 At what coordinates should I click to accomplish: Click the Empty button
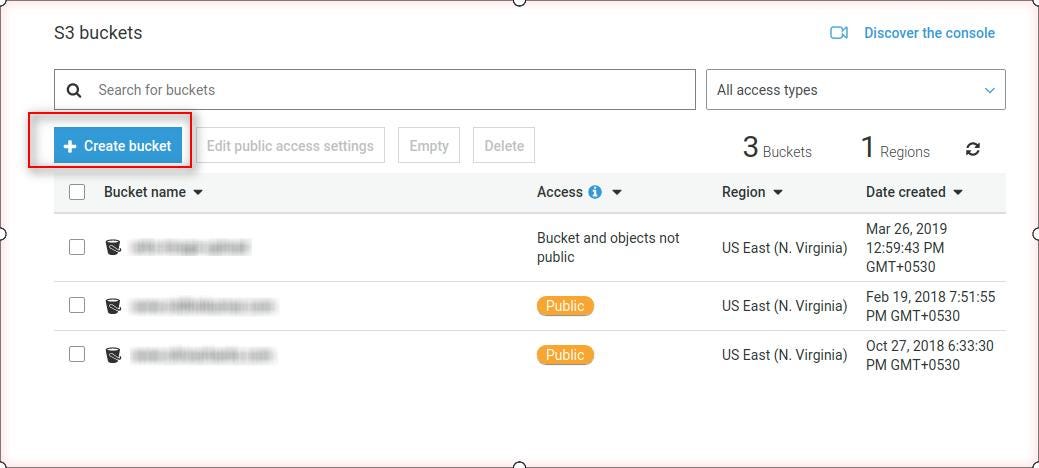click(x=429, y=146)
